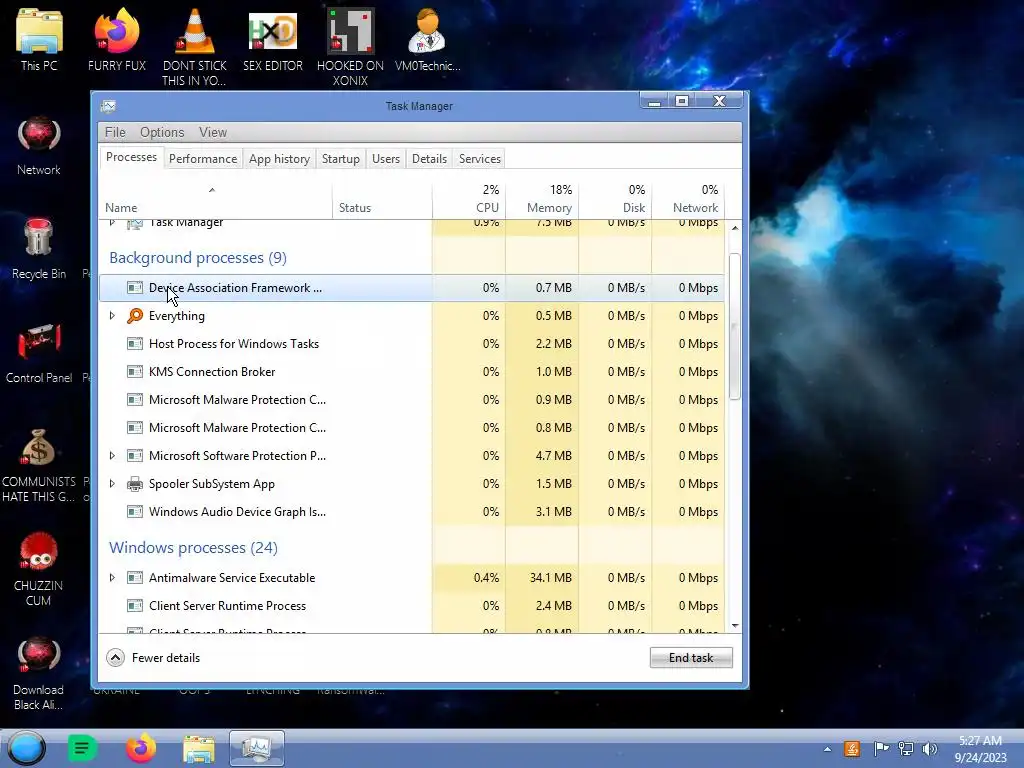This screenshot has width=1024, height=768.
Task: Click the scrollbar up arrow
Action: click(x=735, y=228)
